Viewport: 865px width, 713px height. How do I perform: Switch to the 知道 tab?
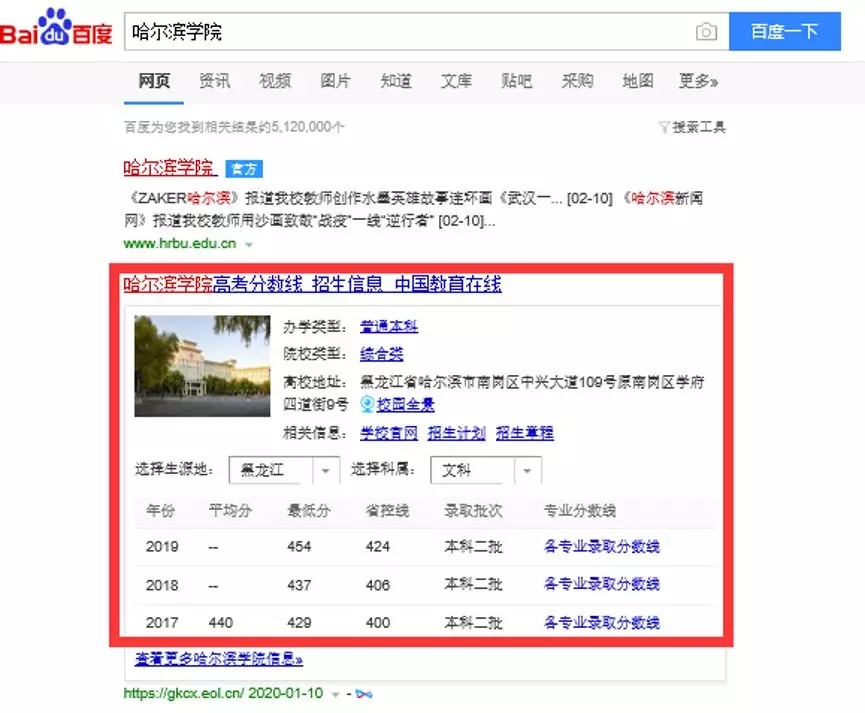396,81
